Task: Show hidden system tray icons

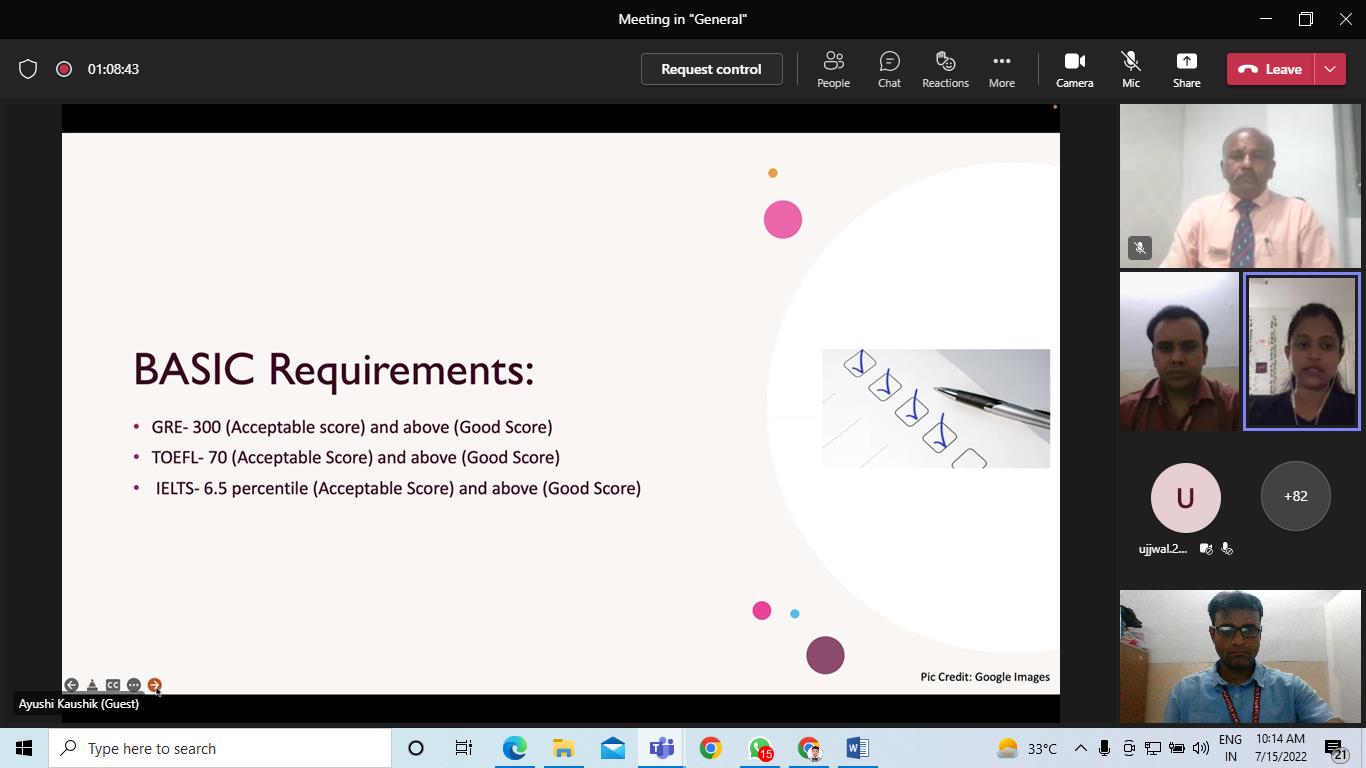Action: coord(1080,748)
